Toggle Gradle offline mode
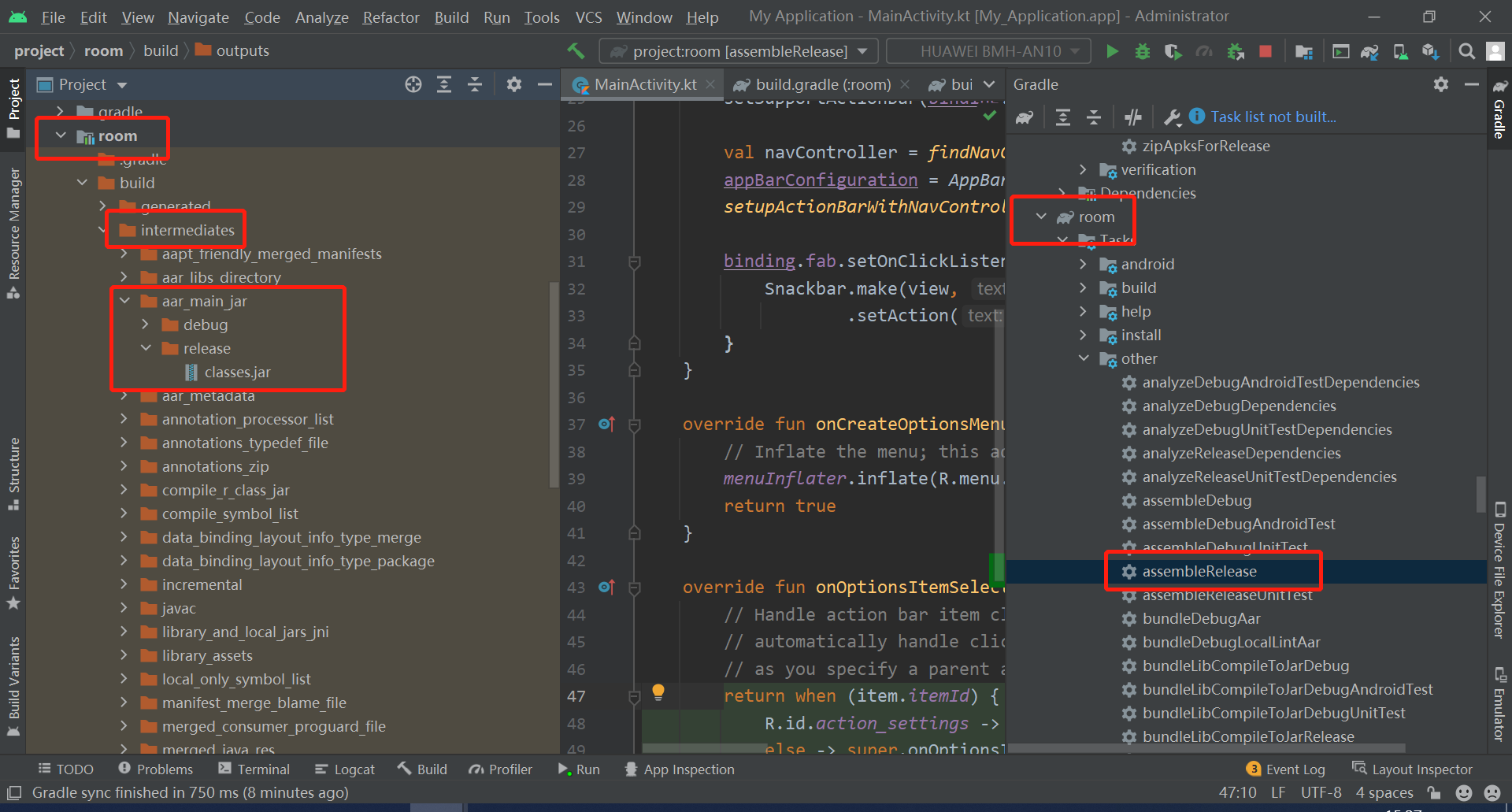The width and height of the screenshot is (1512, 812). pyautogui.click(x=1133, y=117)
